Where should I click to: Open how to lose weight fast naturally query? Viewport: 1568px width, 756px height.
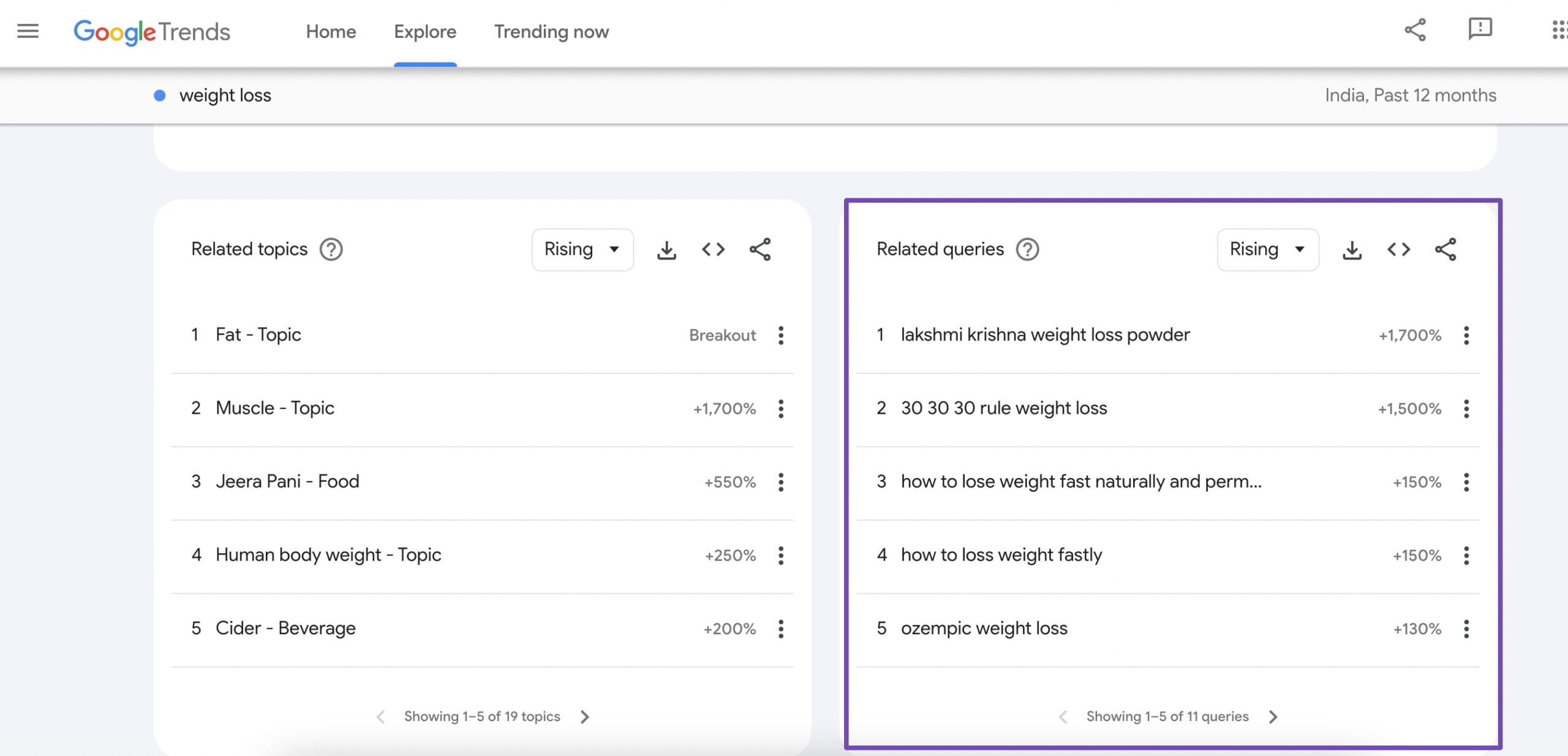point(1081,482)
